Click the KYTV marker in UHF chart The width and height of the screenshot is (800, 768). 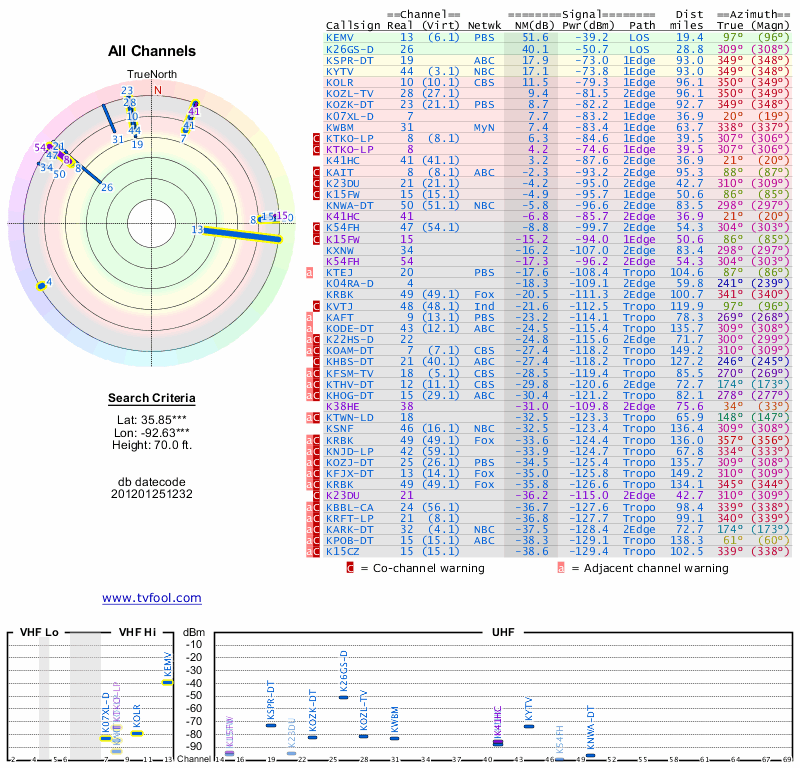click(x=529, y=726)
